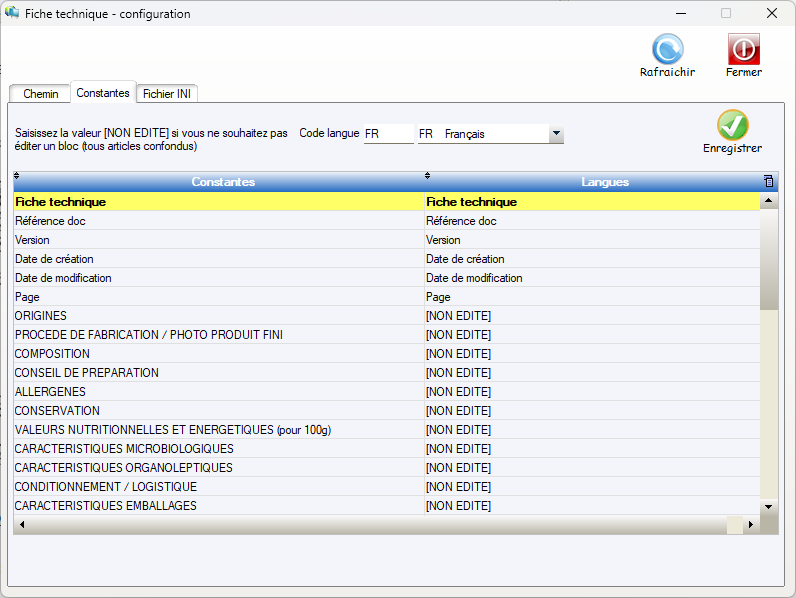Click the Langues column header
Viewport: 796px width, 598px height.
(x=604, y=182)
